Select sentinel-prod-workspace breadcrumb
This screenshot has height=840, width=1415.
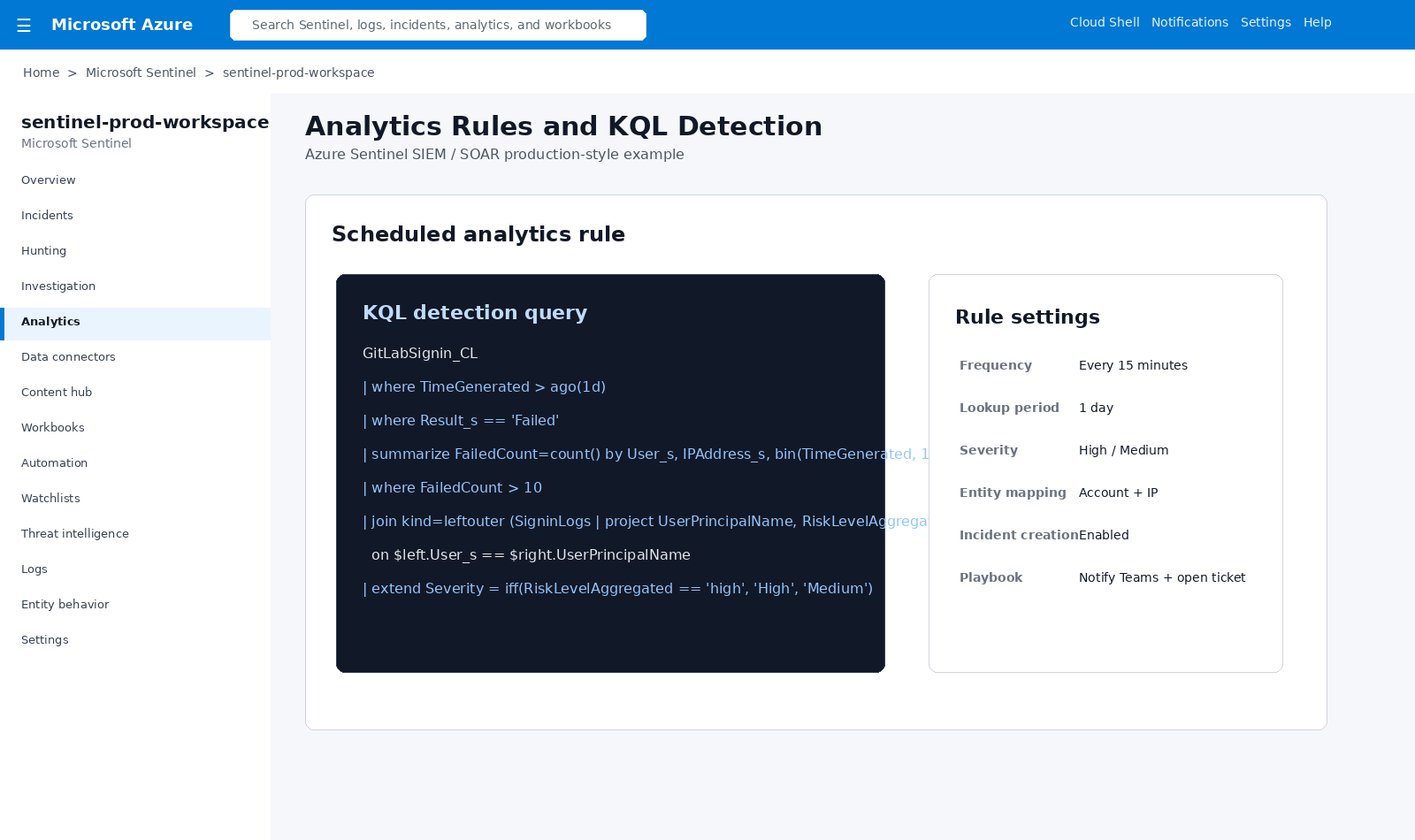coord(298,73)
